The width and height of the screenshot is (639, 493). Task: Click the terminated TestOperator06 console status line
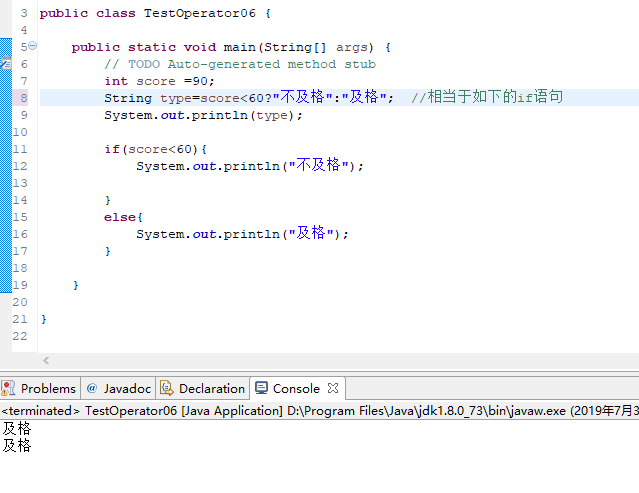pyautogui.click(x=320, y=411)
